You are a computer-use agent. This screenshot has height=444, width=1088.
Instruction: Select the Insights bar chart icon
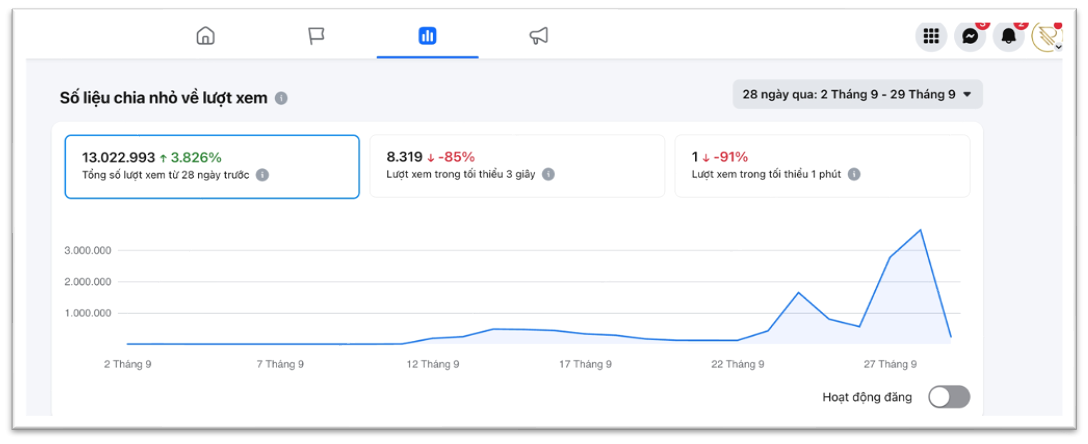click(x=427, y=36)
